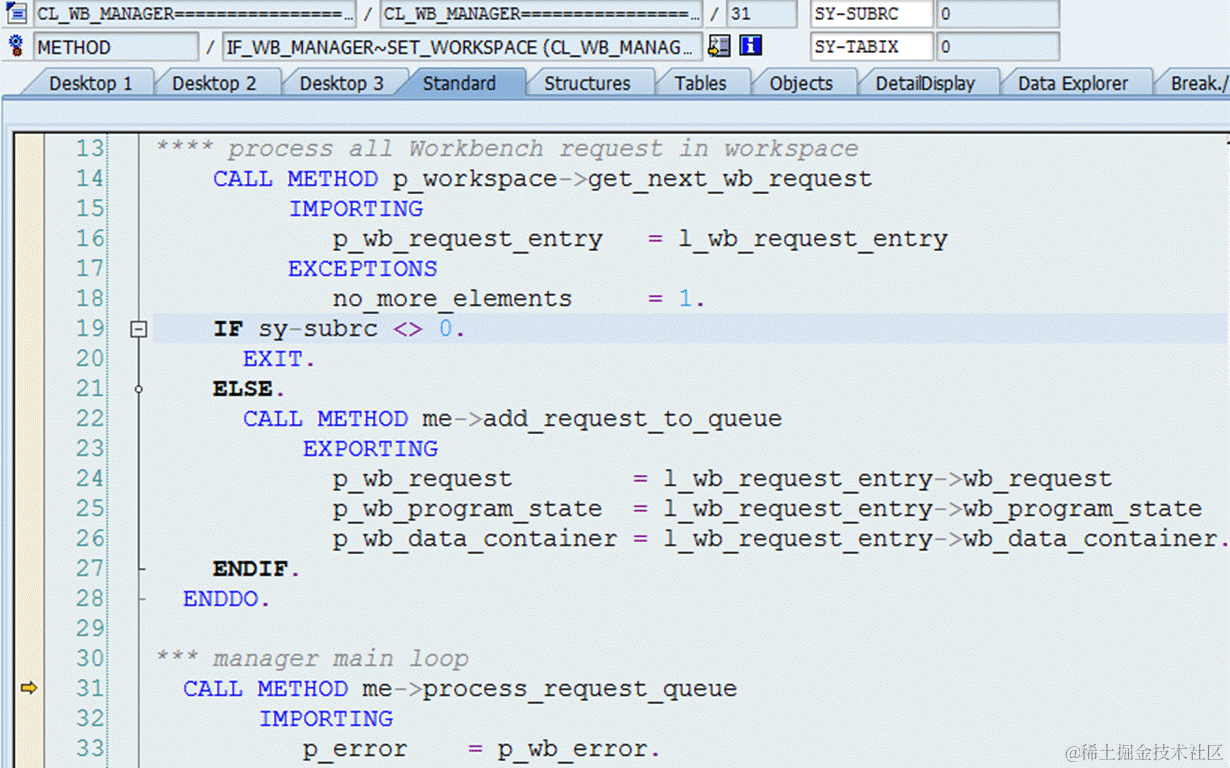Open the DetailDisplay tab
The width and height of the screenshot is (1230, 768).
[x=925, y=83]
